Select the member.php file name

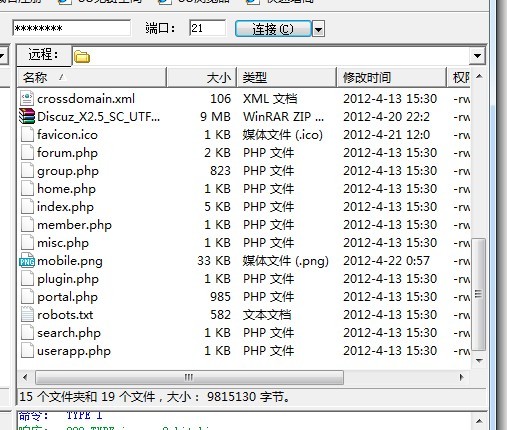74,225
